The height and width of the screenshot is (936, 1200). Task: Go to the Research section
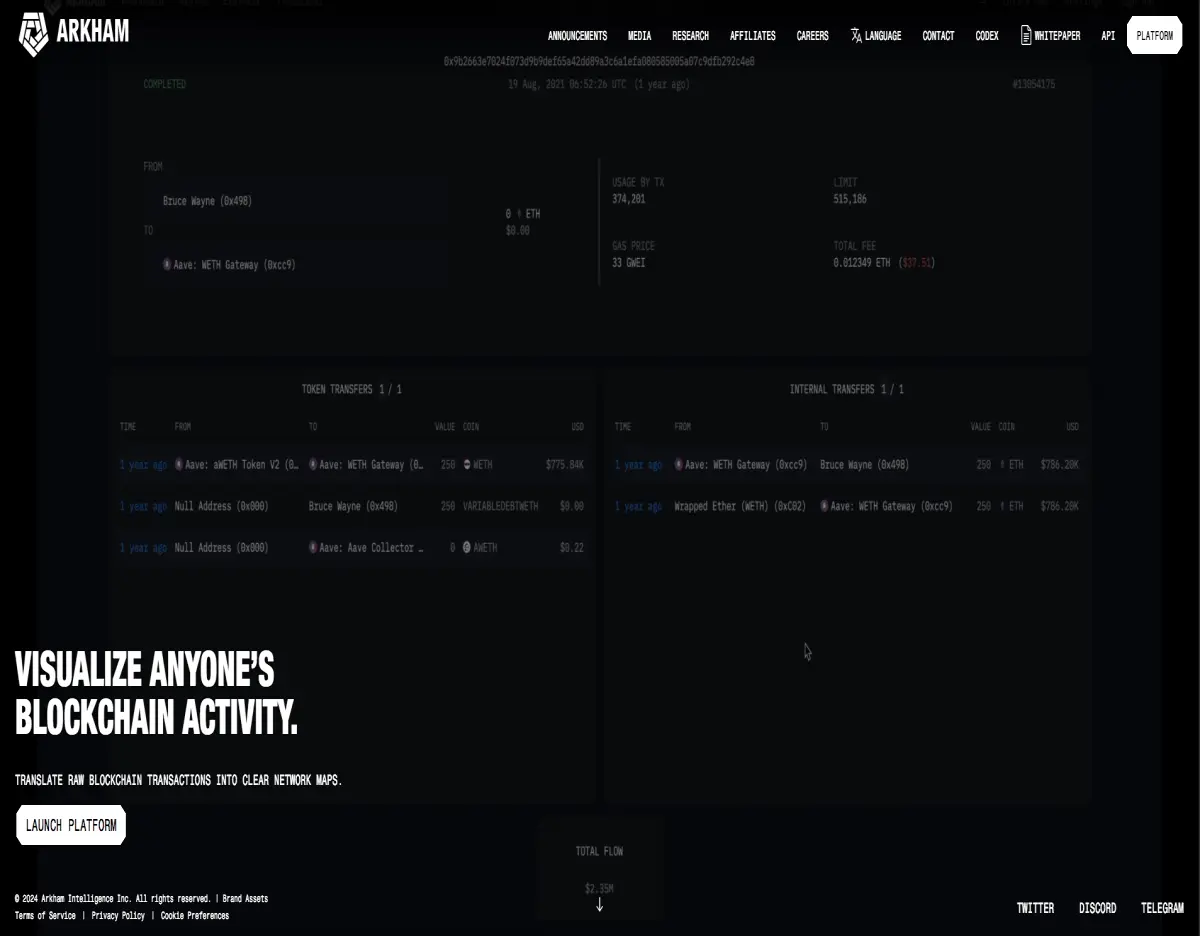690,36
